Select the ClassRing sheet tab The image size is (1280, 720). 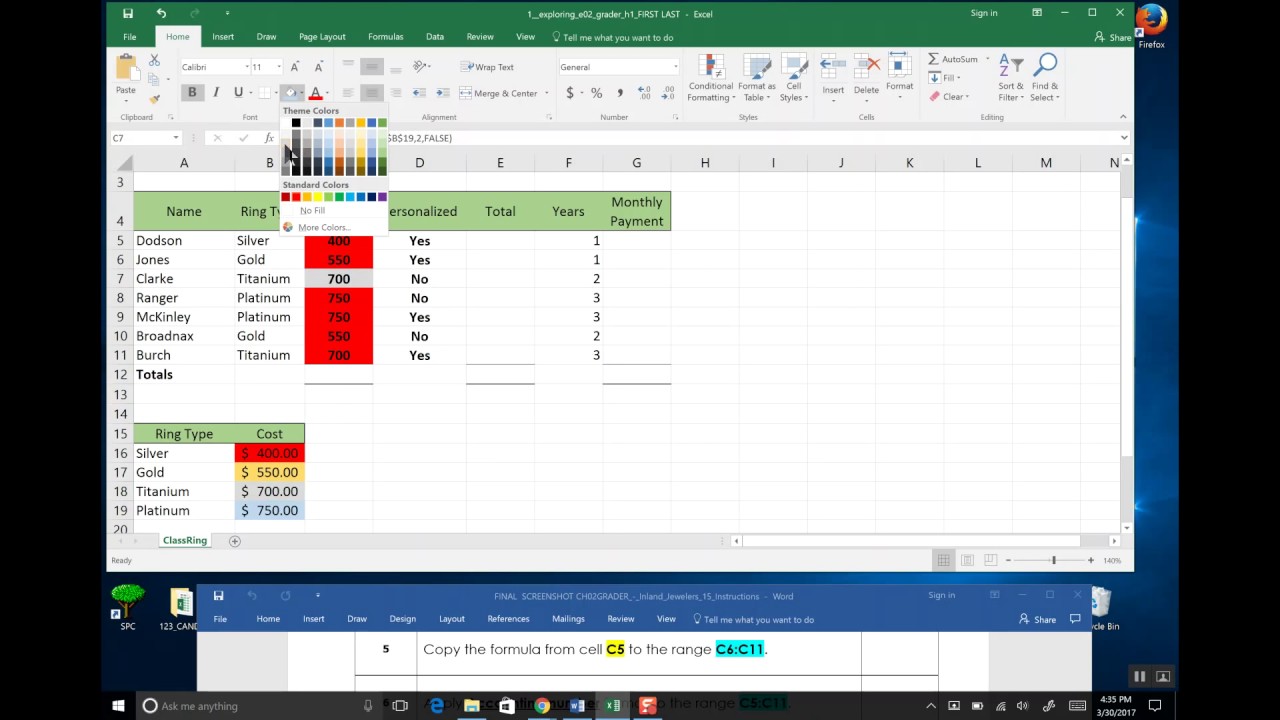[x=185, y=541]
